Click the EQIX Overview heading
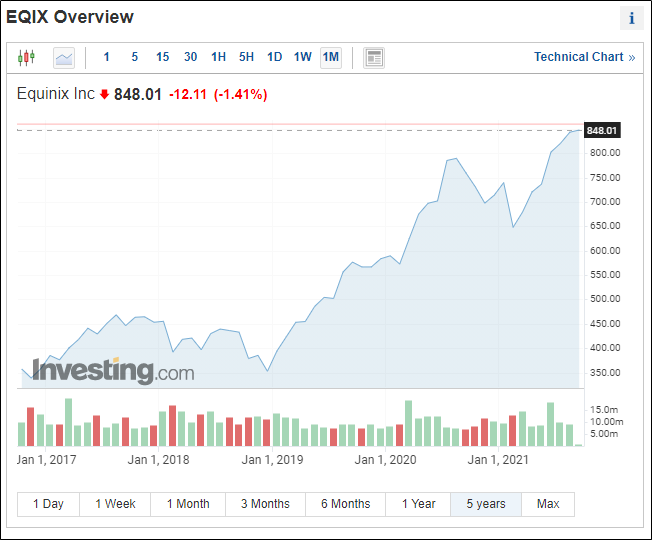 (70, 17)
